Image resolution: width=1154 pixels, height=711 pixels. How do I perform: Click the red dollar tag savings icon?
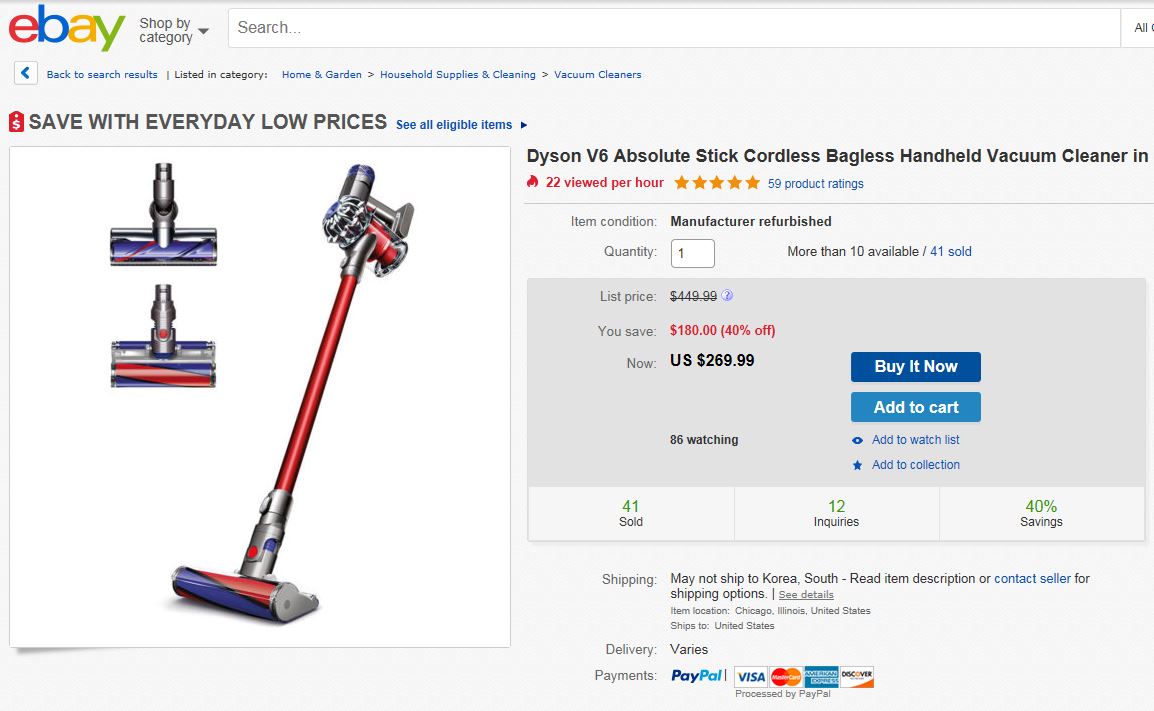[16, 122]
